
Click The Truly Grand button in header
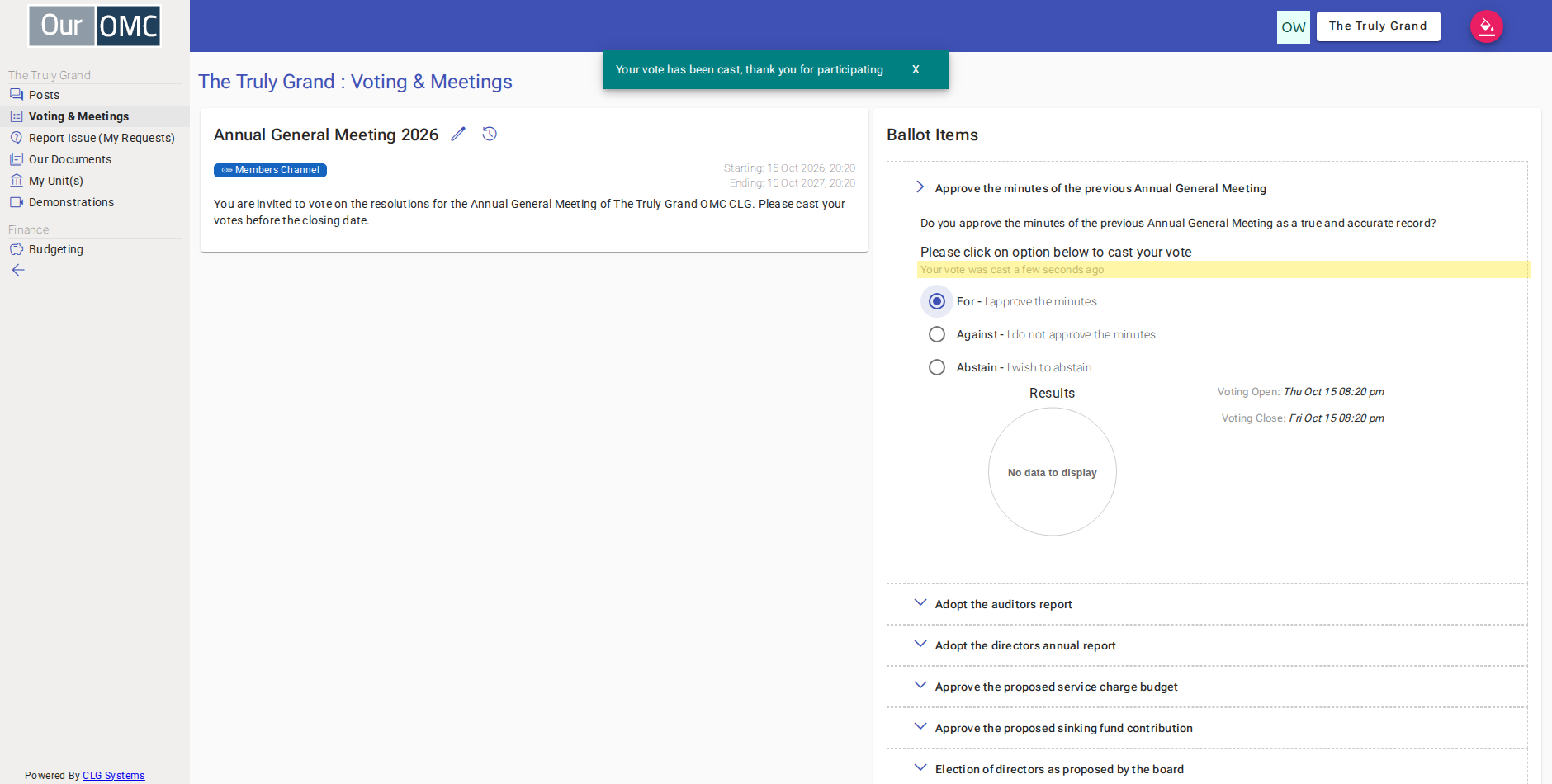1378,26
